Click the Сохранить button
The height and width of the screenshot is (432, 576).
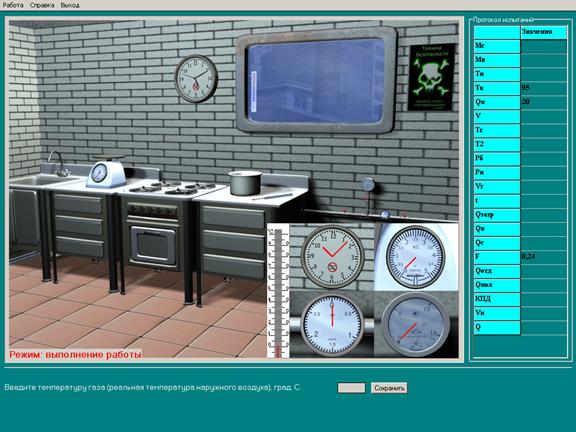389,388
